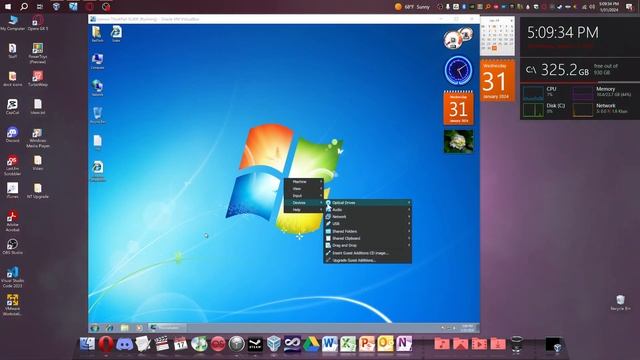This screenshot has height=360, width=640.
Task: Open NT Upgrade folder on desktop
Action: pyautogui.click(x=38, y=191)
